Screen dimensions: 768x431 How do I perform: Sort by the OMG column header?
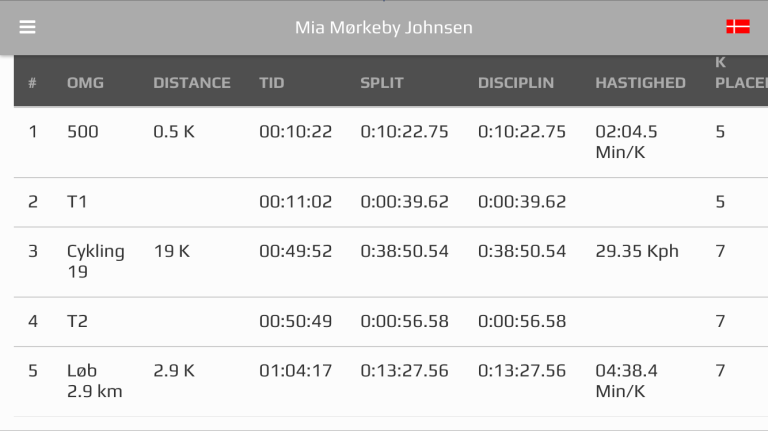(x=85, y=83)
